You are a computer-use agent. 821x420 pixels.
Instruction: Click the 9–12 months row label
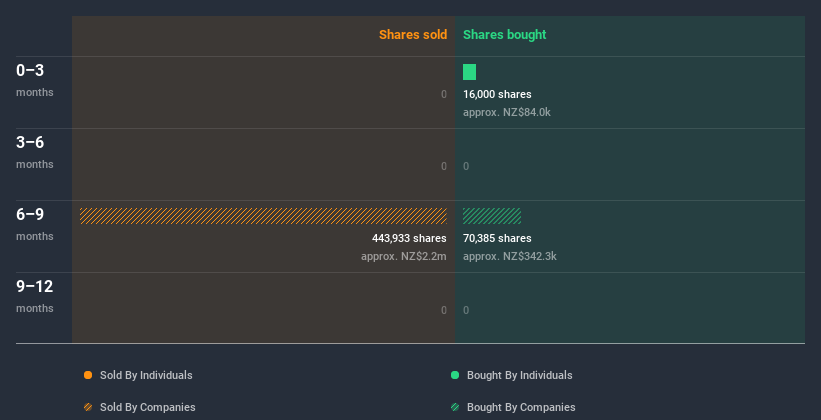pos(35,296)
